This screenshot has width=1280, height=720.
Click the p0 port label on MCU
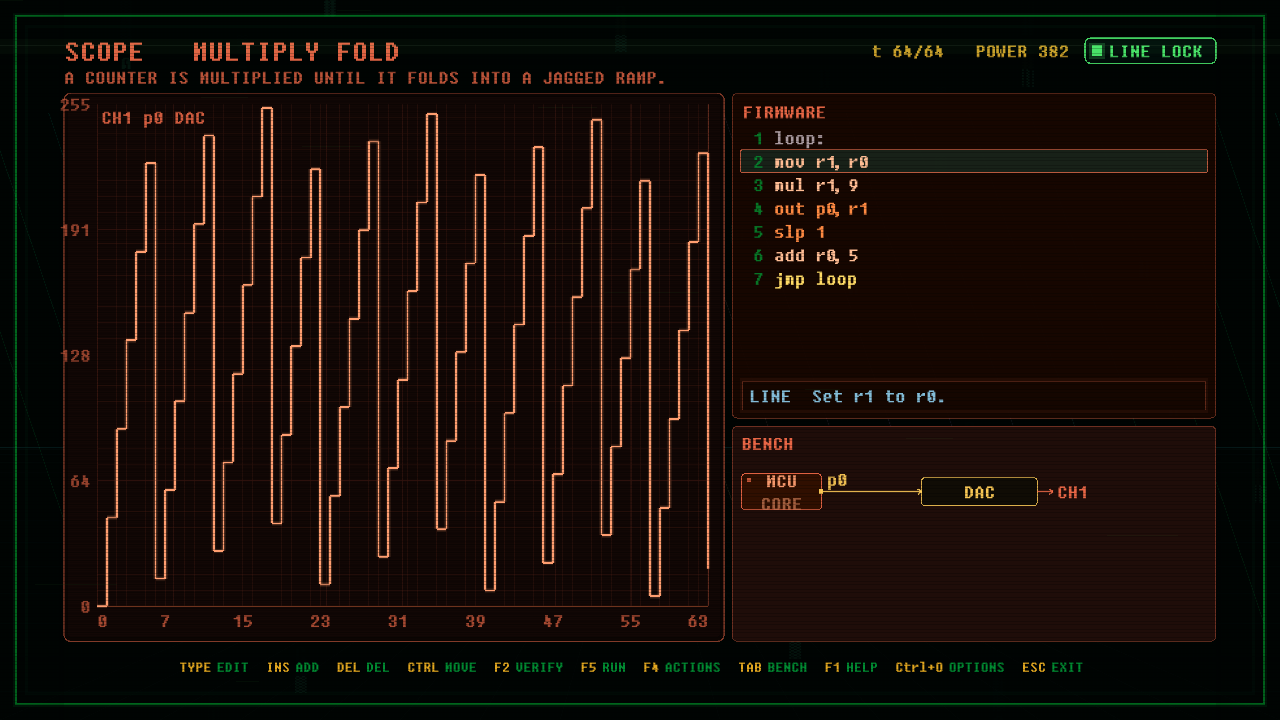pos(837,481)
